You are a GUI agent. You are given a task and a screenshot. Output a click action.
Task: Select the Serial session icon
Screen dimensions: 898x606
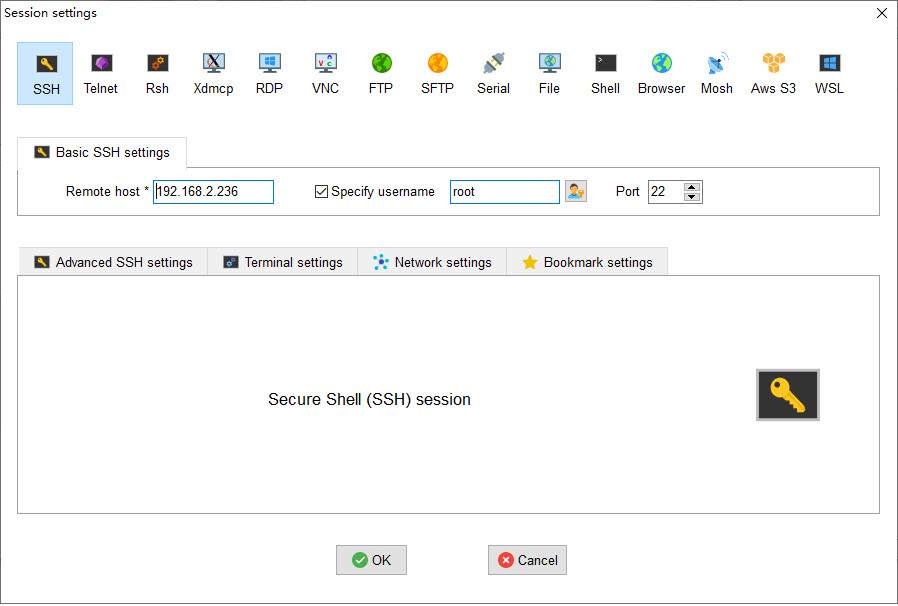pyautogui.click(x=493, y=73)
